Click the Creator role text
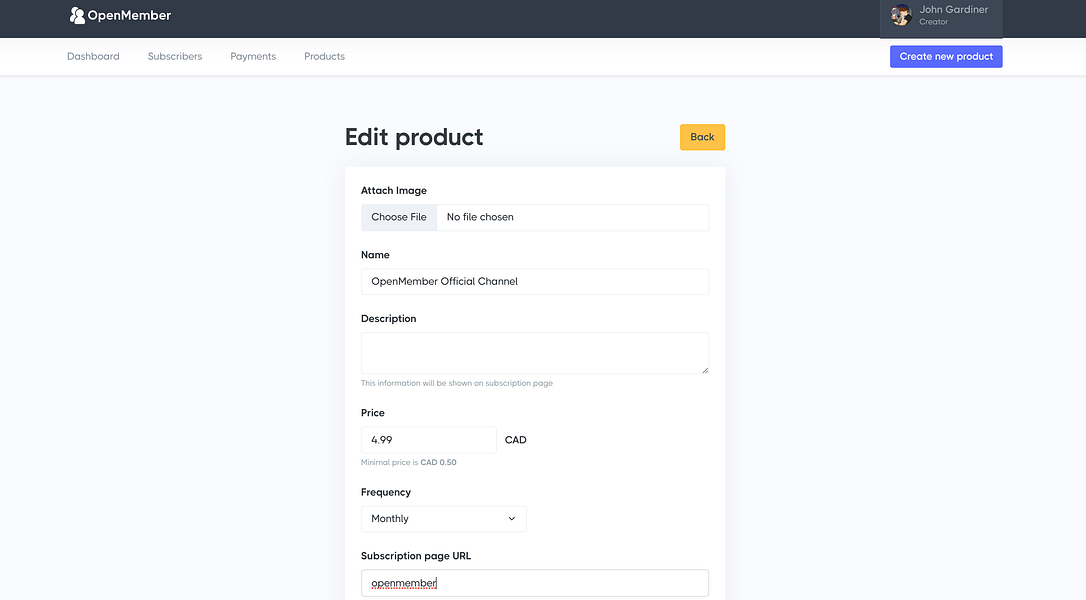The image size is (1086, 600). click(x=933, y=22)
